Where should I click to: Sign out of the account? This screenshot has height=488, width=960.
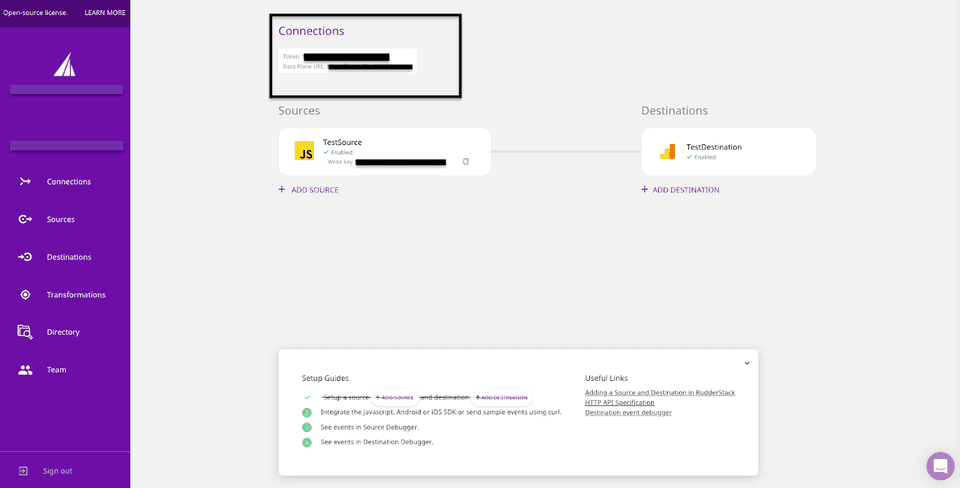point(57,471)
